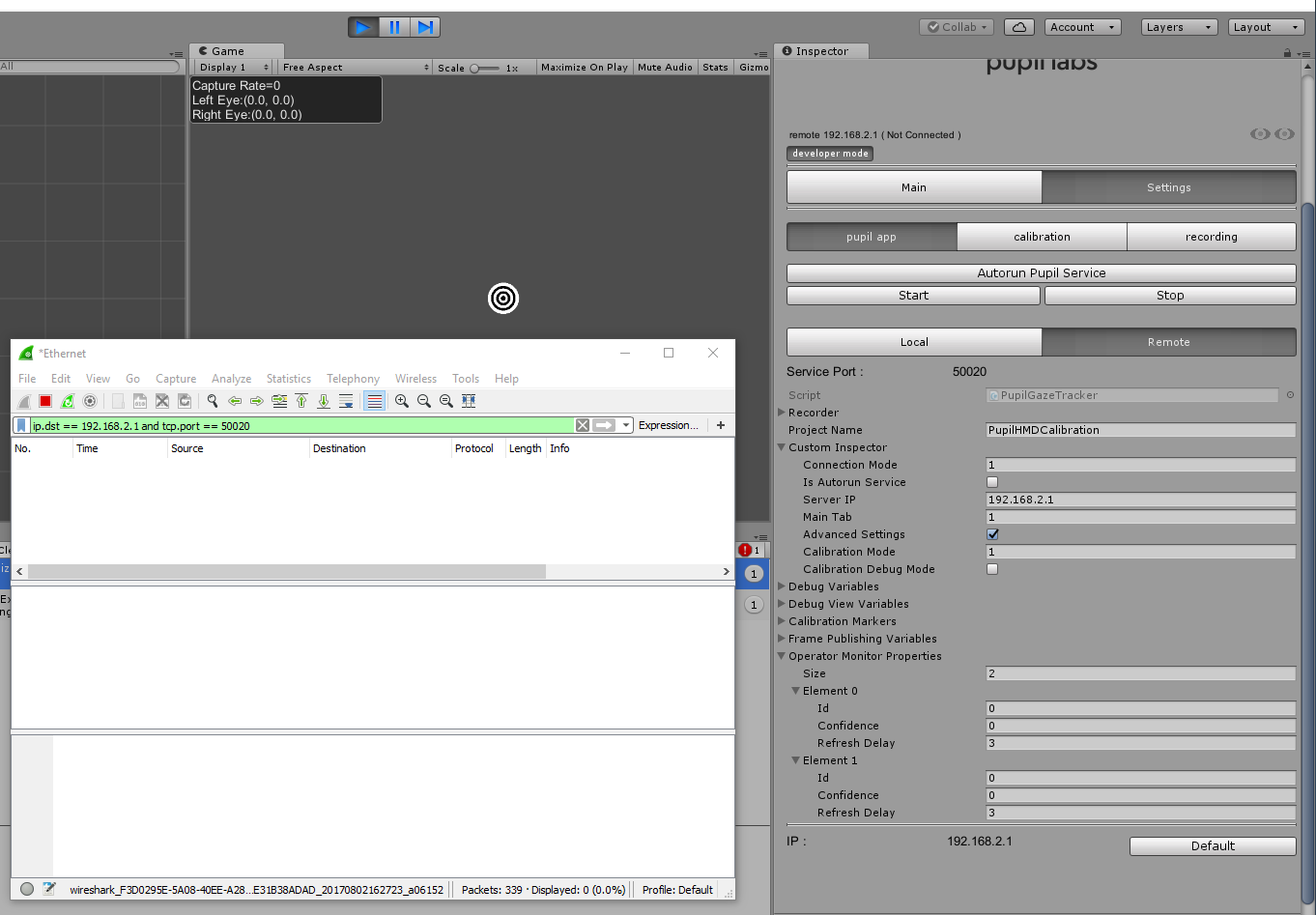The image size is (1316, 915).
Task: Click the Inspector lock icon
Action: tap(1287, 52)
